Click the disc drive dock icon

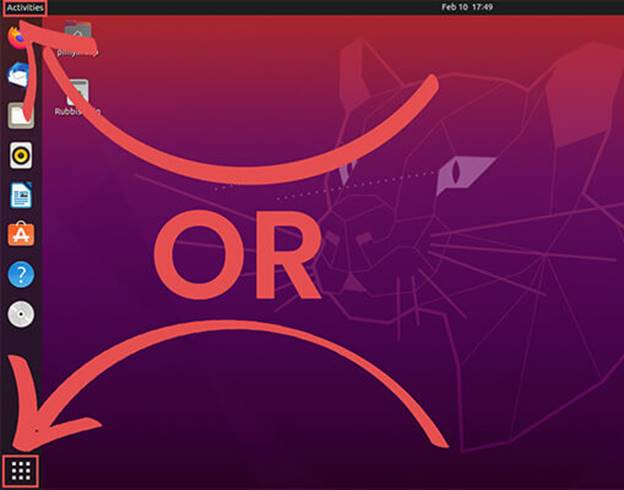point(21,314)
